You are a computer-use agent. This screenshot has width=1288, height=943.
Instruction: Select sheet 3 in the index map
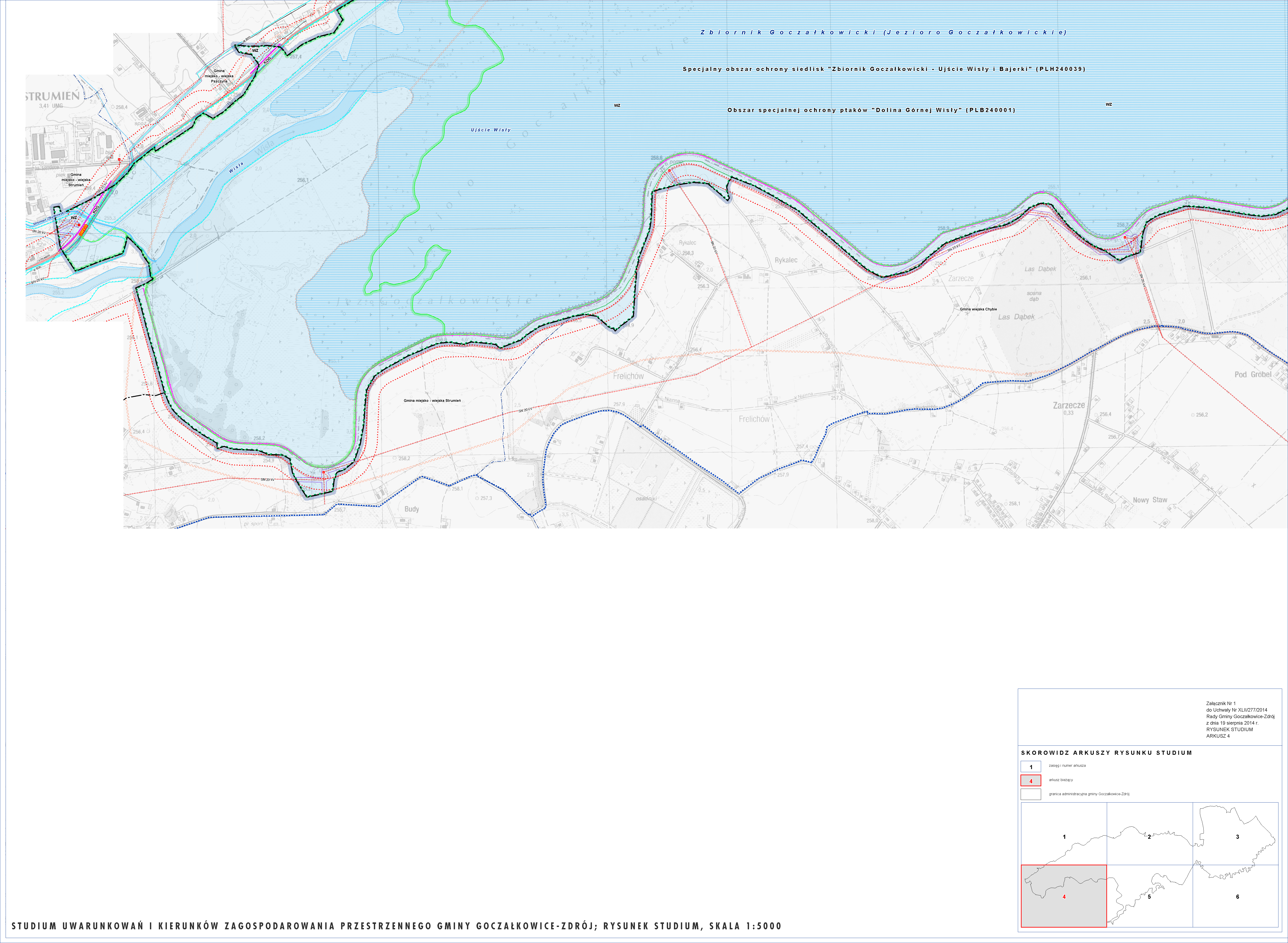tap(1235, 833)
